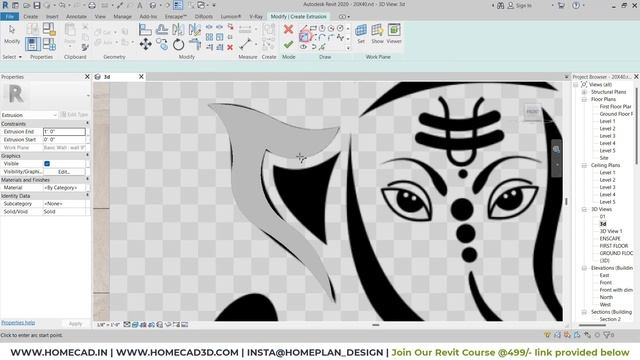Viewport: 640px width, 360px height.
Task: Choose the Align tool in Modify panel
Action: coord(145,30)
